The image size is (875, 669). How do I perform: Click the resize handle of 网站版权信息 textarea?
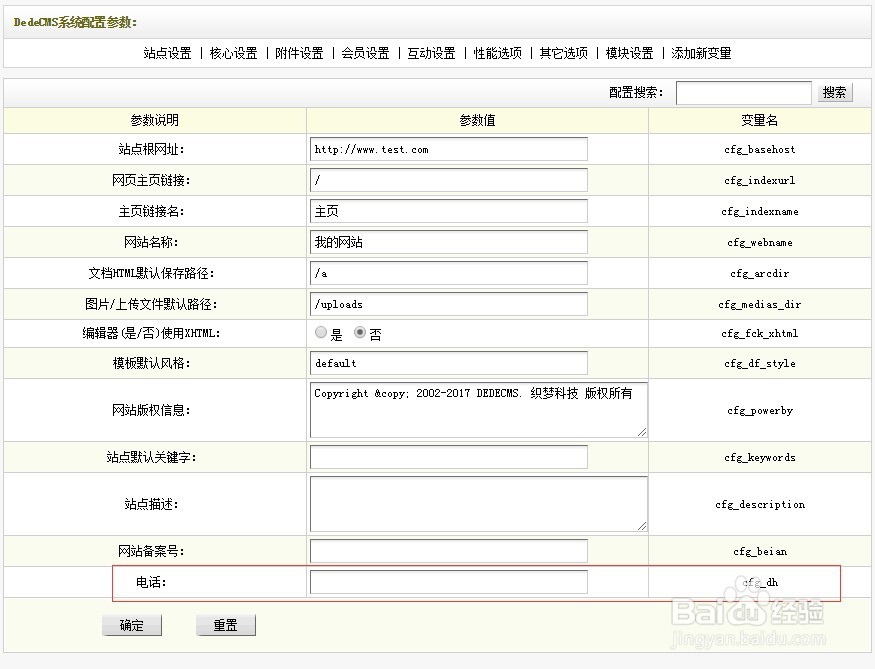642,432
